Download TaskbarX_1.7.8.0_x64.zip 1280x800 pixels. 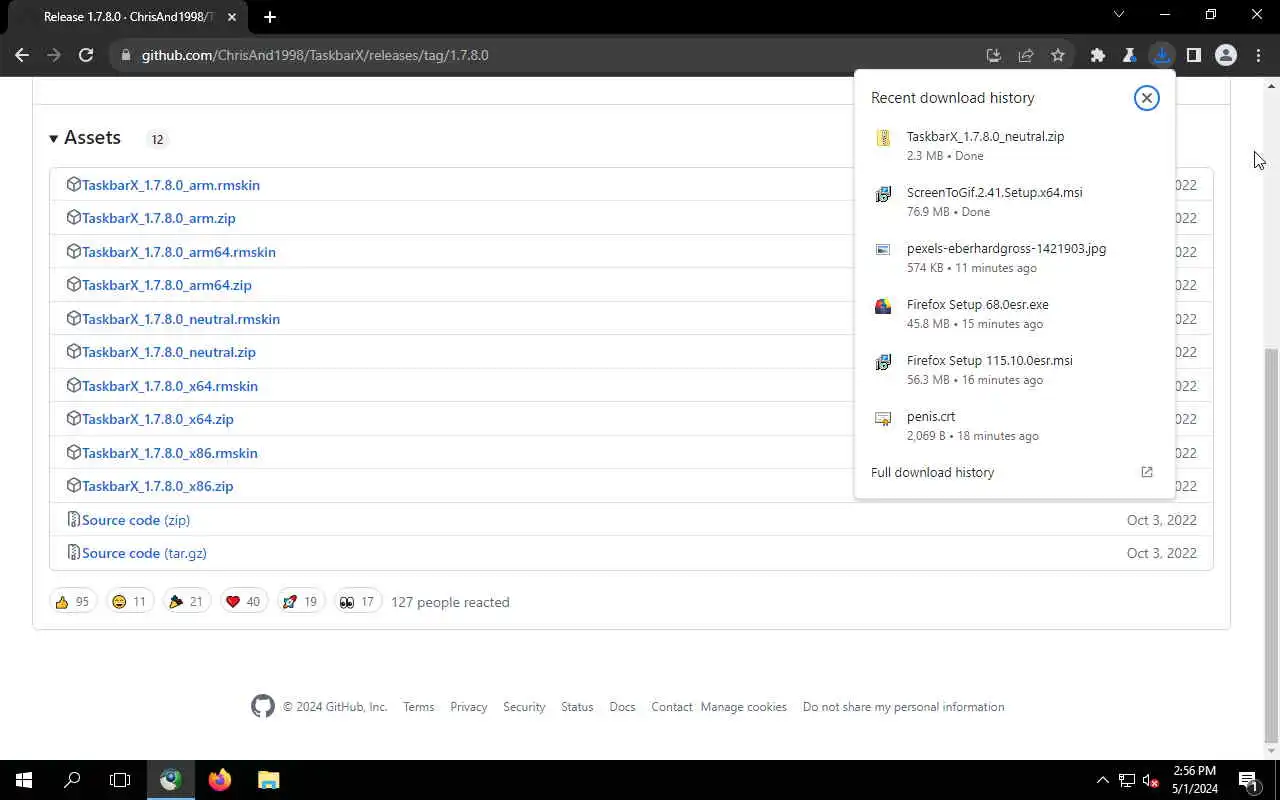pyautogui.click(x=158, y=419)
